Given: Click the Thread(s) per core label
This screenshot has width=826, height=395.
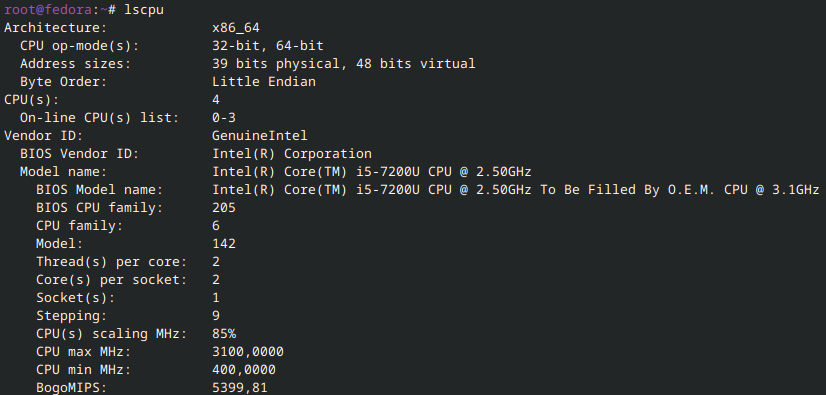Looking at the screenshot, I should [111, 262].
